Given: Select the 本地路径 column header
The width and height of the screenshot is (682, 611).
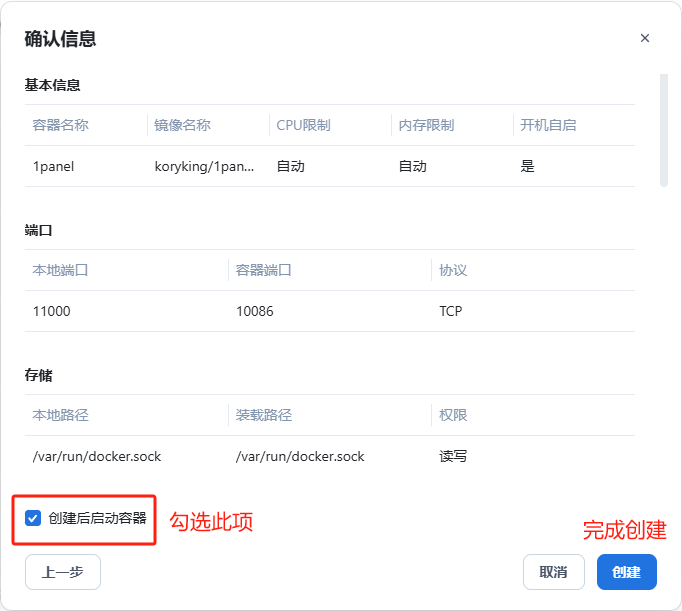Looking at the screenshot, I should [60, 415].
